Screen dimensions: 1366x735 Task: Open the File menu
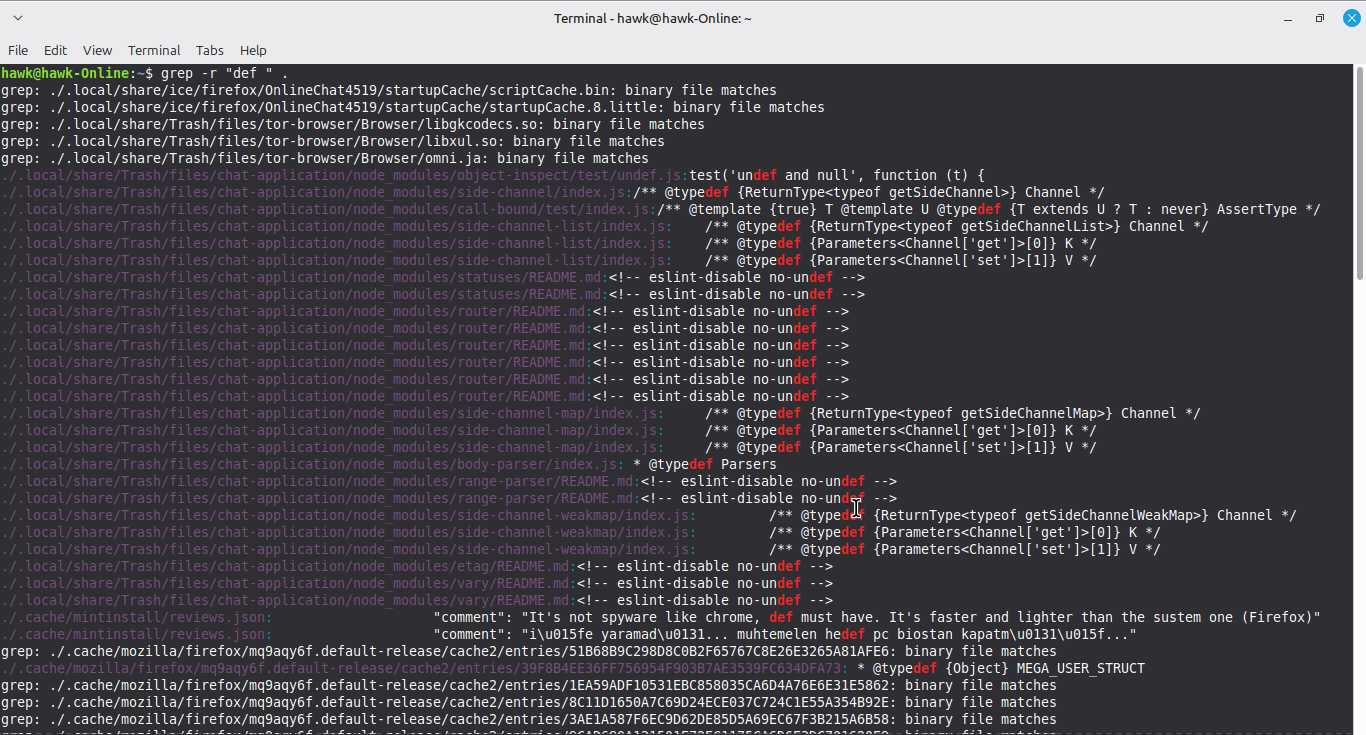point(18,50)
